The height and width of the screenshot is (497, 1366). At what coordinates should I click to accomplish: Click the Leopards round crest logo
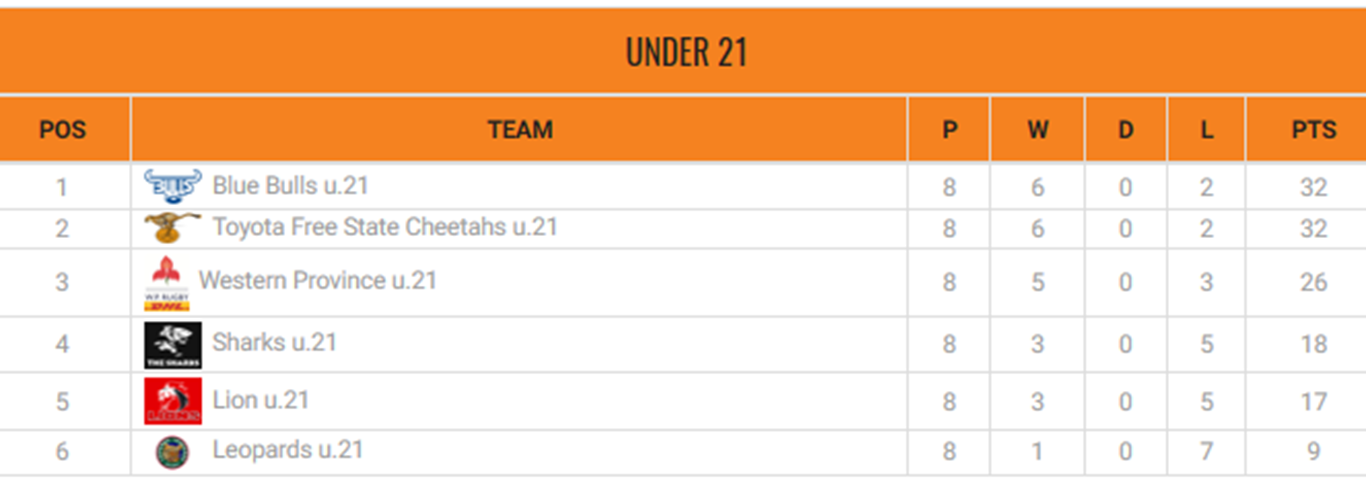[173, 452]
